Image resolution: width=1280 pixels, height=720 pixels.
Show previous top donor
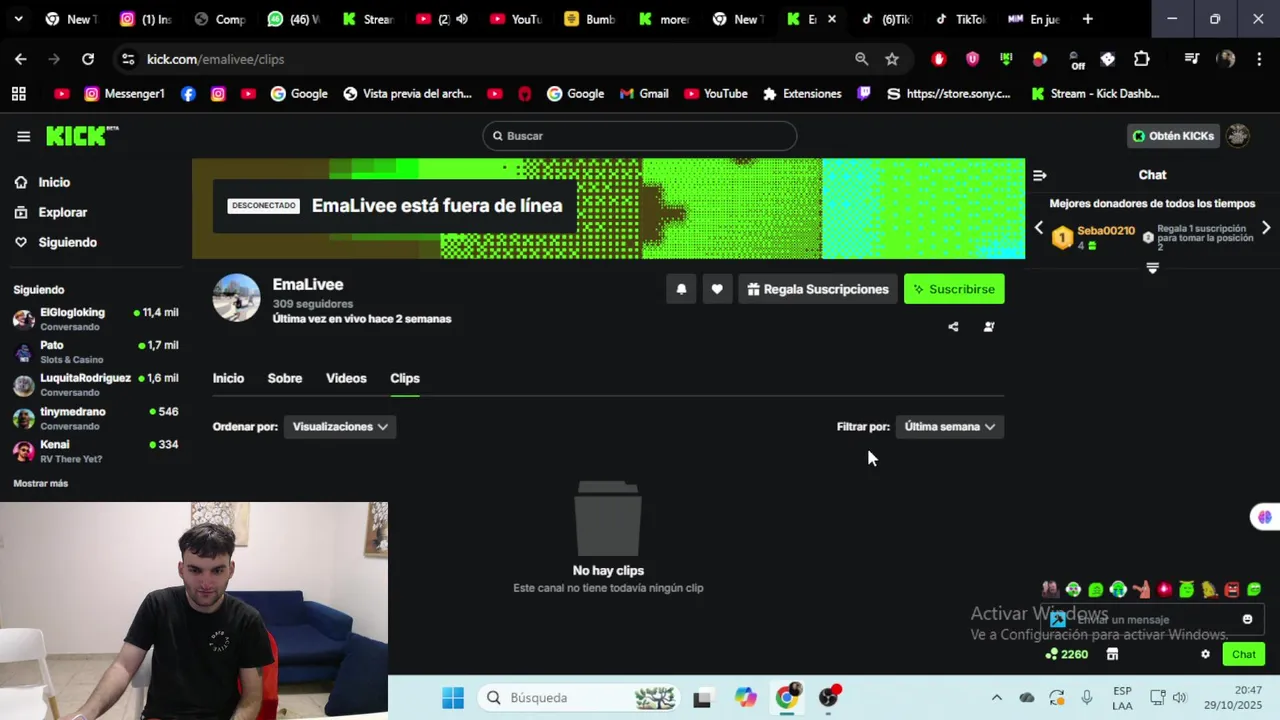point(1038,228)
